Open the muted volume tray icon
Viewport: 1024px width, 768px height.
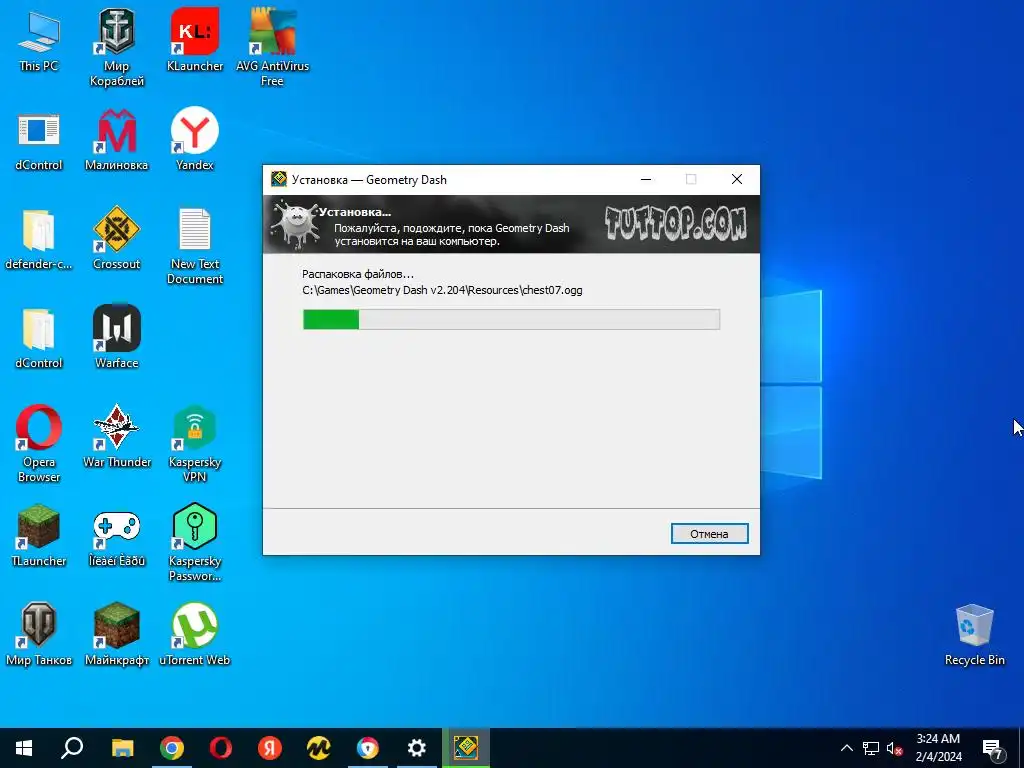point(894,748)
